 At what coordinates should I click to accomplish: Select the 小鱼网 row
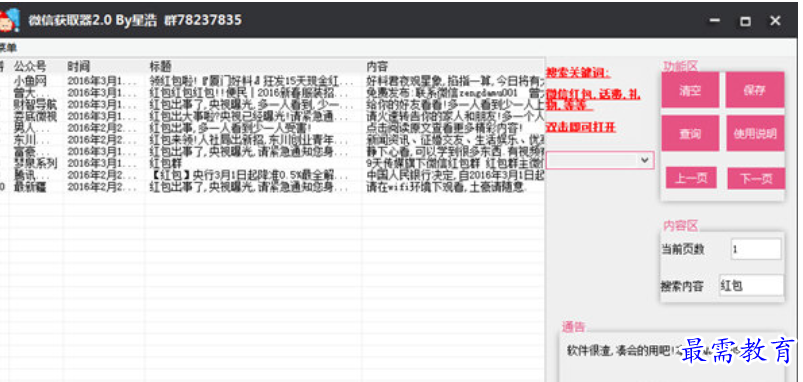point(271,80)
